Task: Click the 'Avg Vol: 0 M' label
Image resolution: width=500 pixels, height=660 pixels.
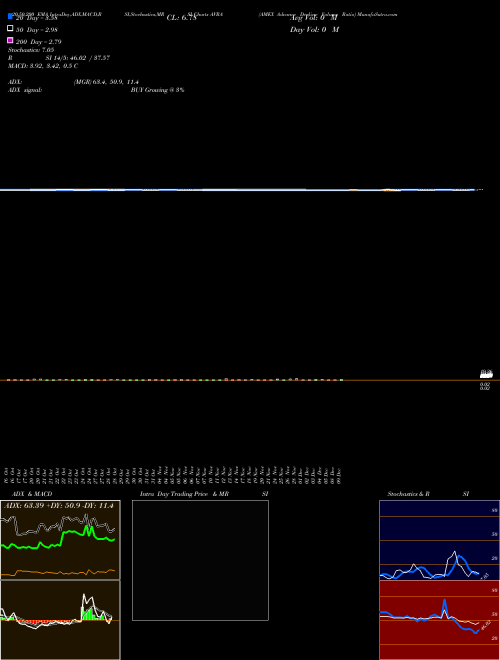Action: pyautogui.click(x=314, y=18)
